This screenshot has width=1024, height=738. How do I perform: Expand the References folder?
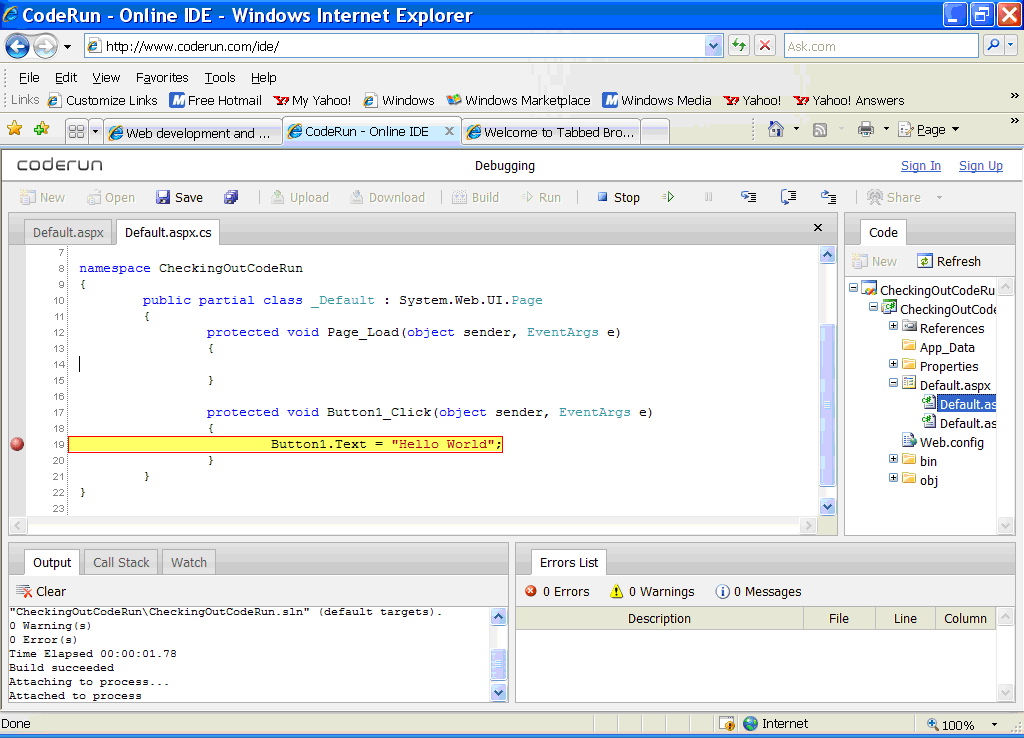[893, 325]
